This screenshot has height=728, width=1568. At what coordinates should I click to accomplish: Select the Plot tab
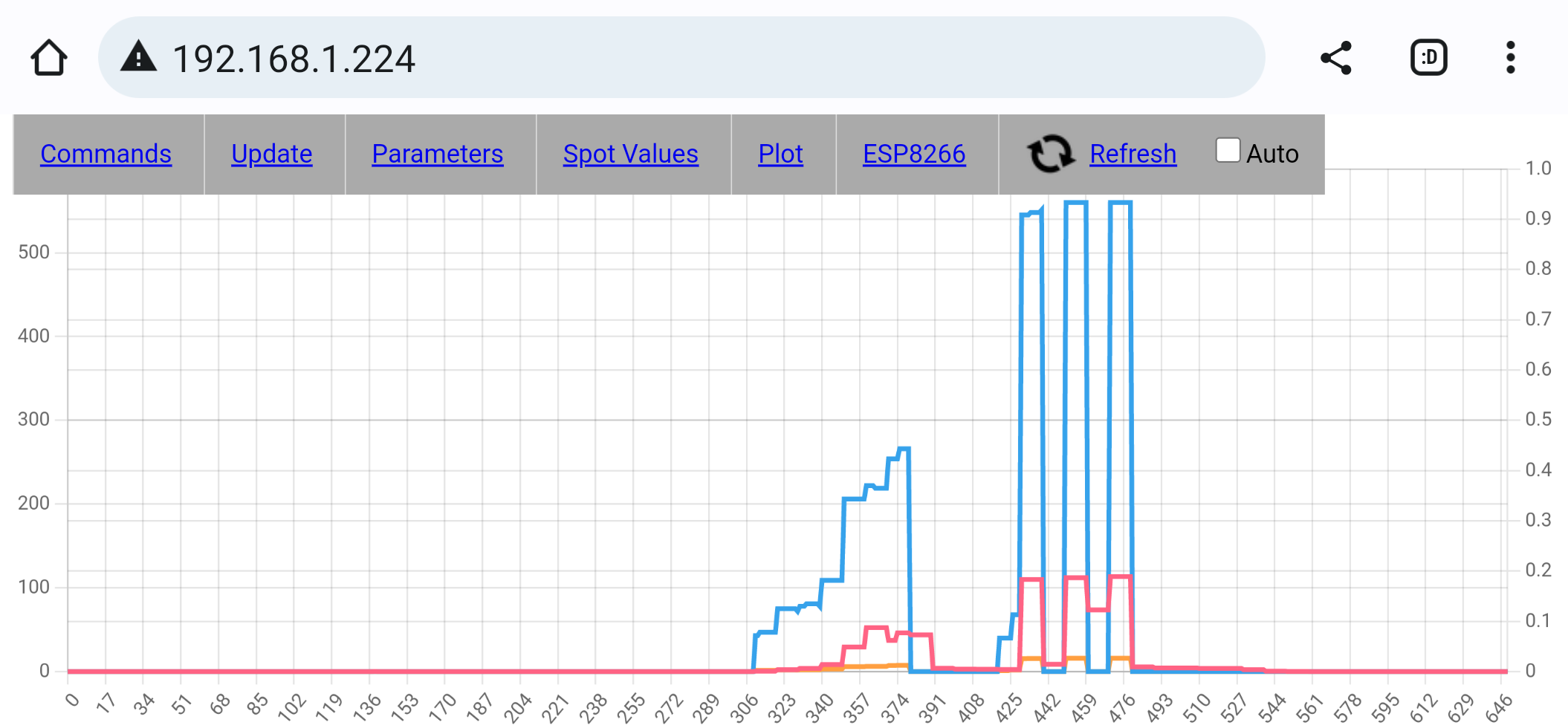[x=780, y=154]
